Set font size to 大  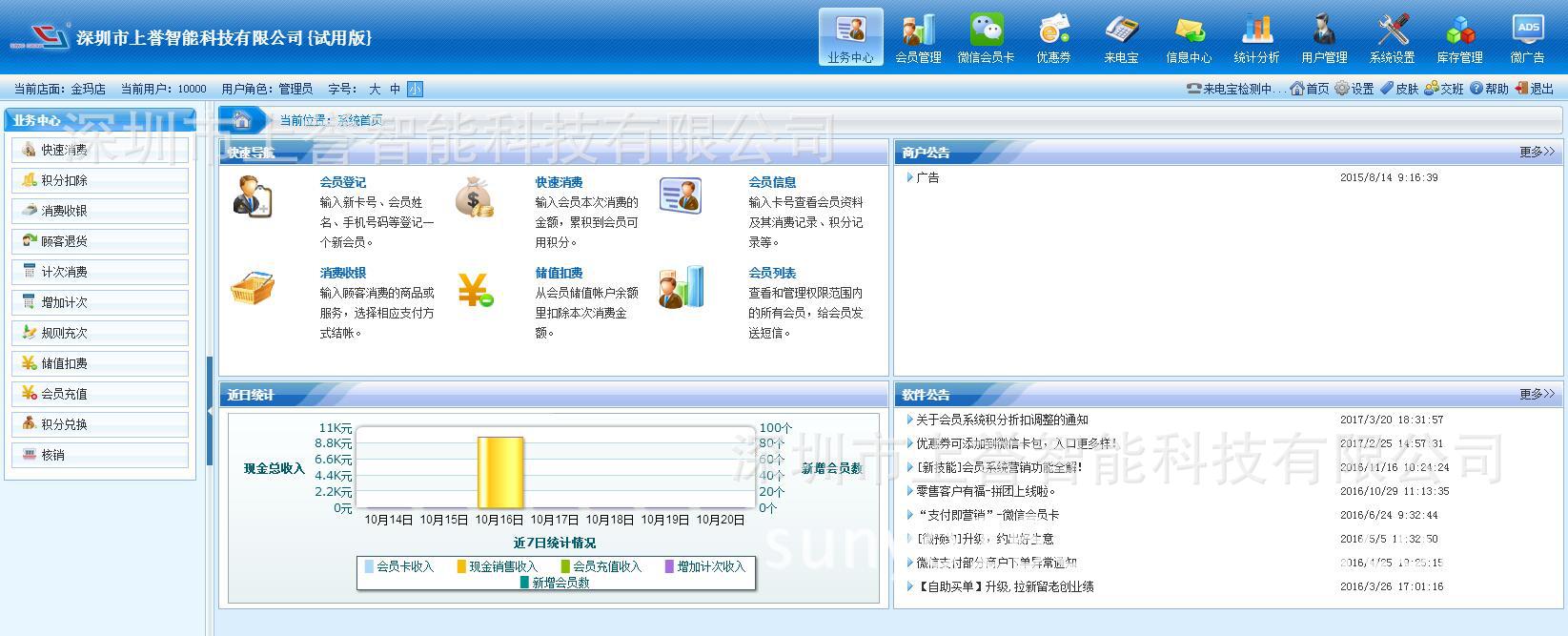point(375,89)
